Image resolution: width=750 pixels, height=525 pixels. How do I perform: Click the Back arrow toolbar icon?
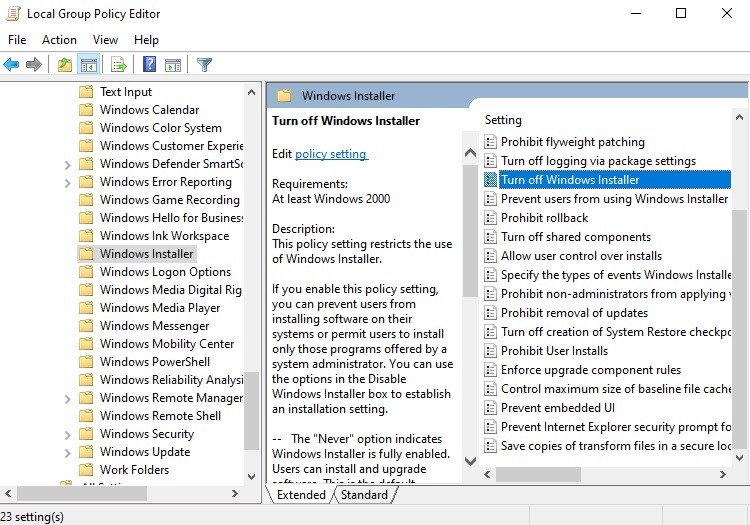12,65
